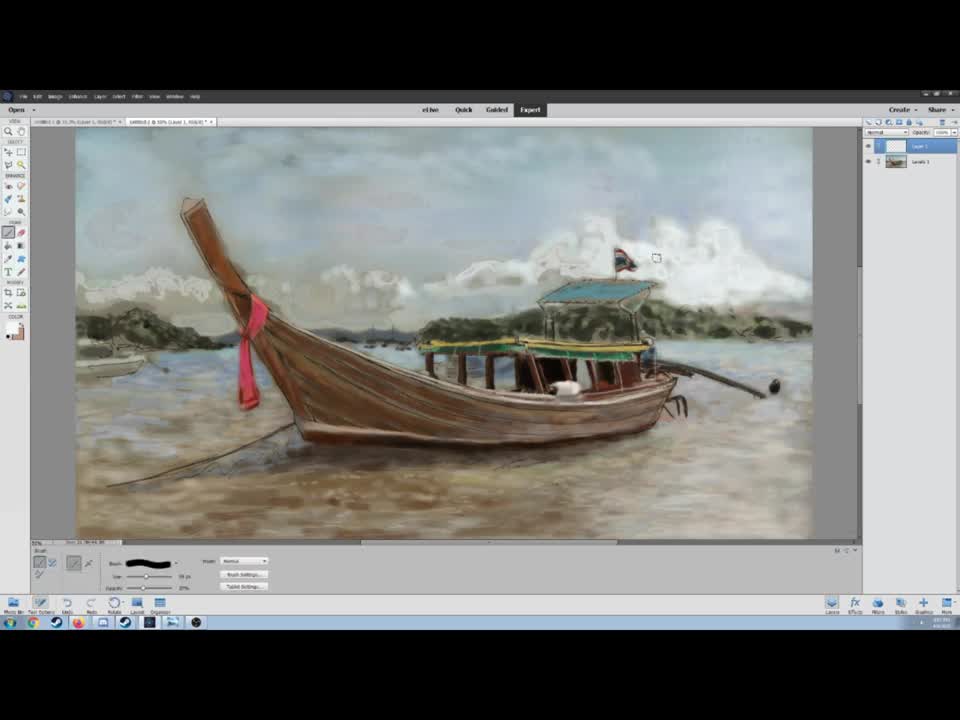Switch to the Quick mode tab
960x720 pixels.
tap(463, 110)
